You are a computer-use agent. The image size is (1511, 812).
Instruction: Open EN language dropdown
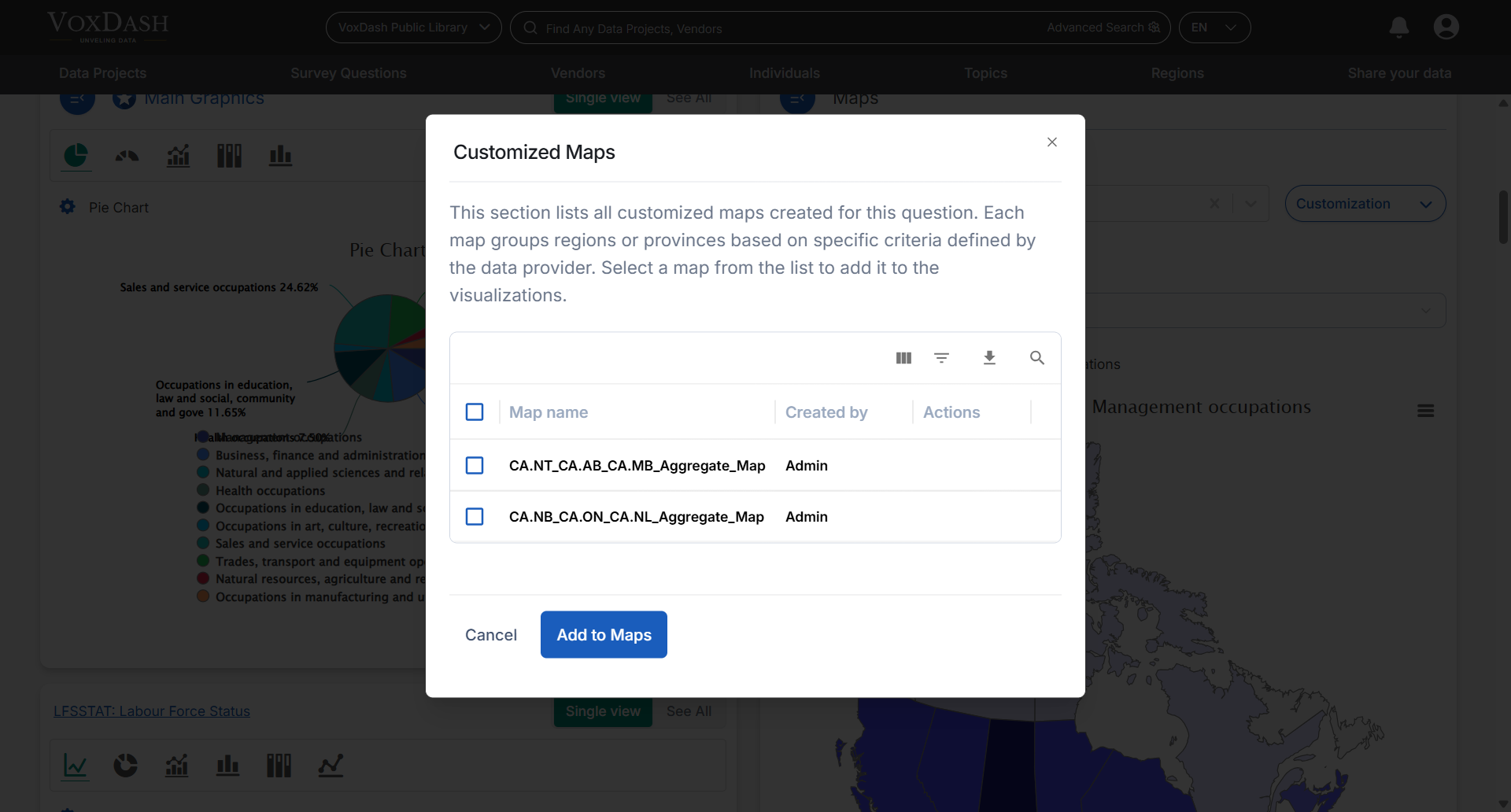click(x=1214, y=28)
